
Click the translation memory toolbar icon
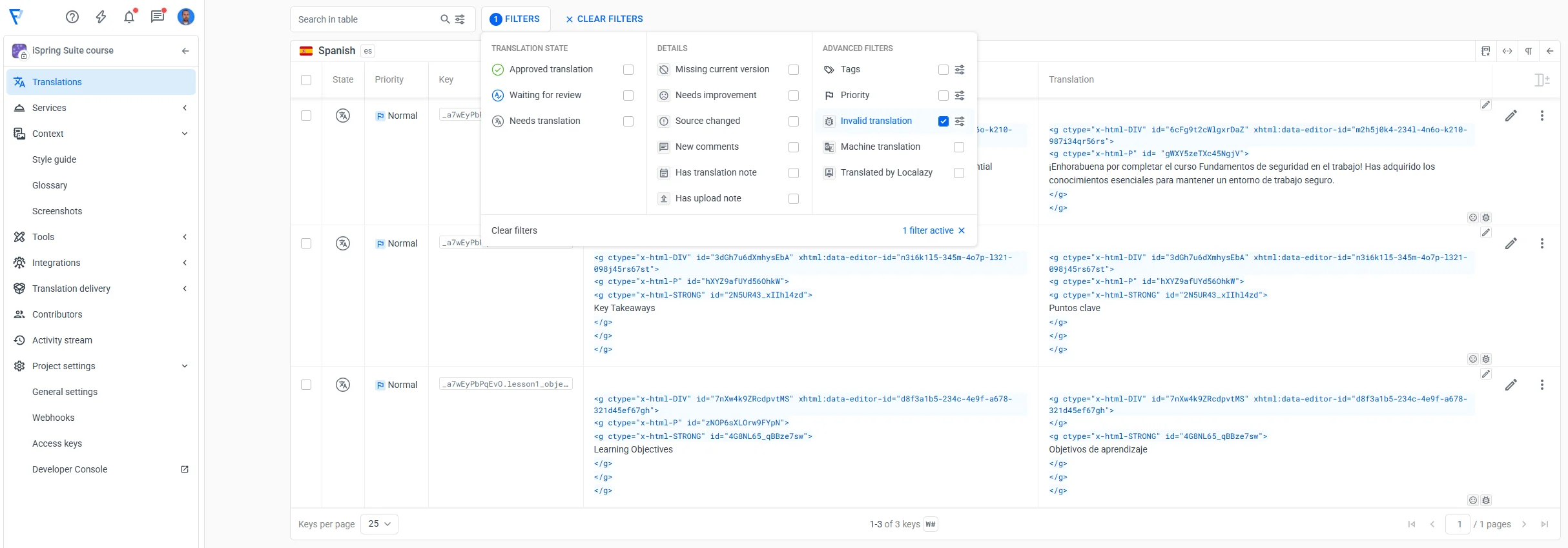click(1486, 51)
